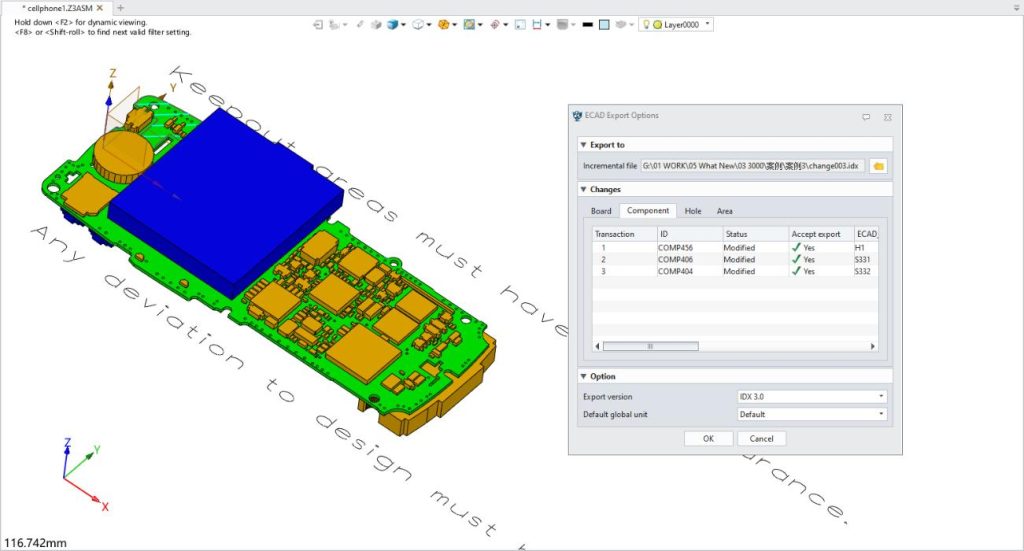This screenshot has height=551, width=1024.
Task: Browse for incremental file with folder icon
Action: click(878, 166)
